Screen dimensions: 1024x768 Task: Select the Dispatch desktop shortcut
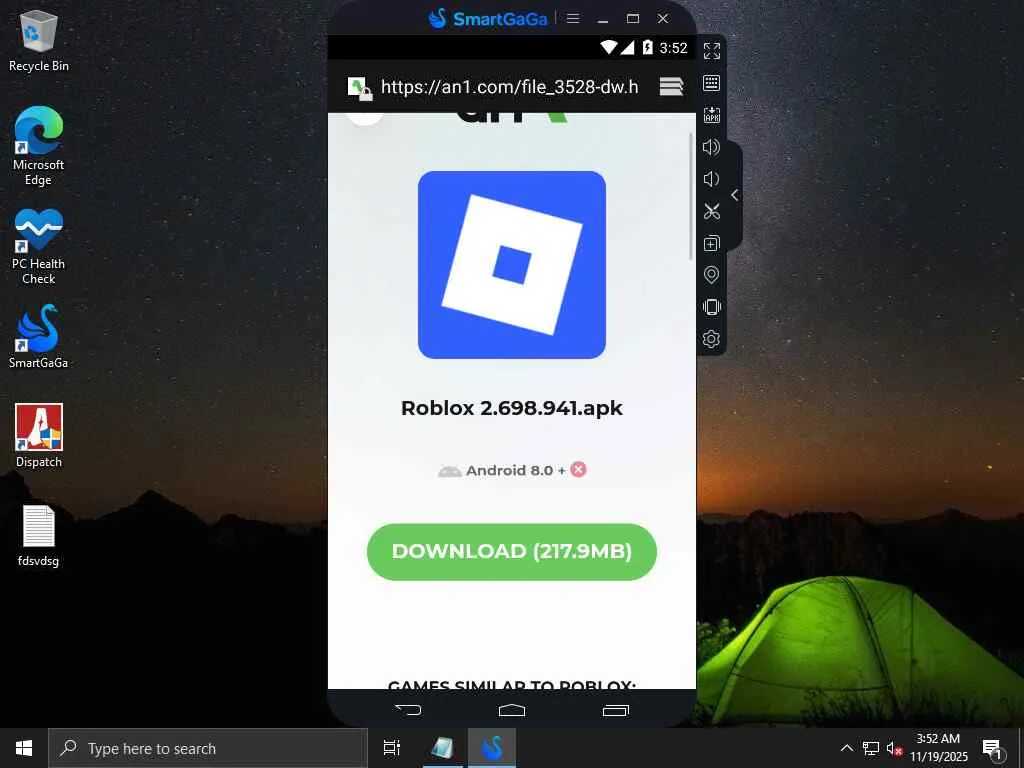(39, 436)
